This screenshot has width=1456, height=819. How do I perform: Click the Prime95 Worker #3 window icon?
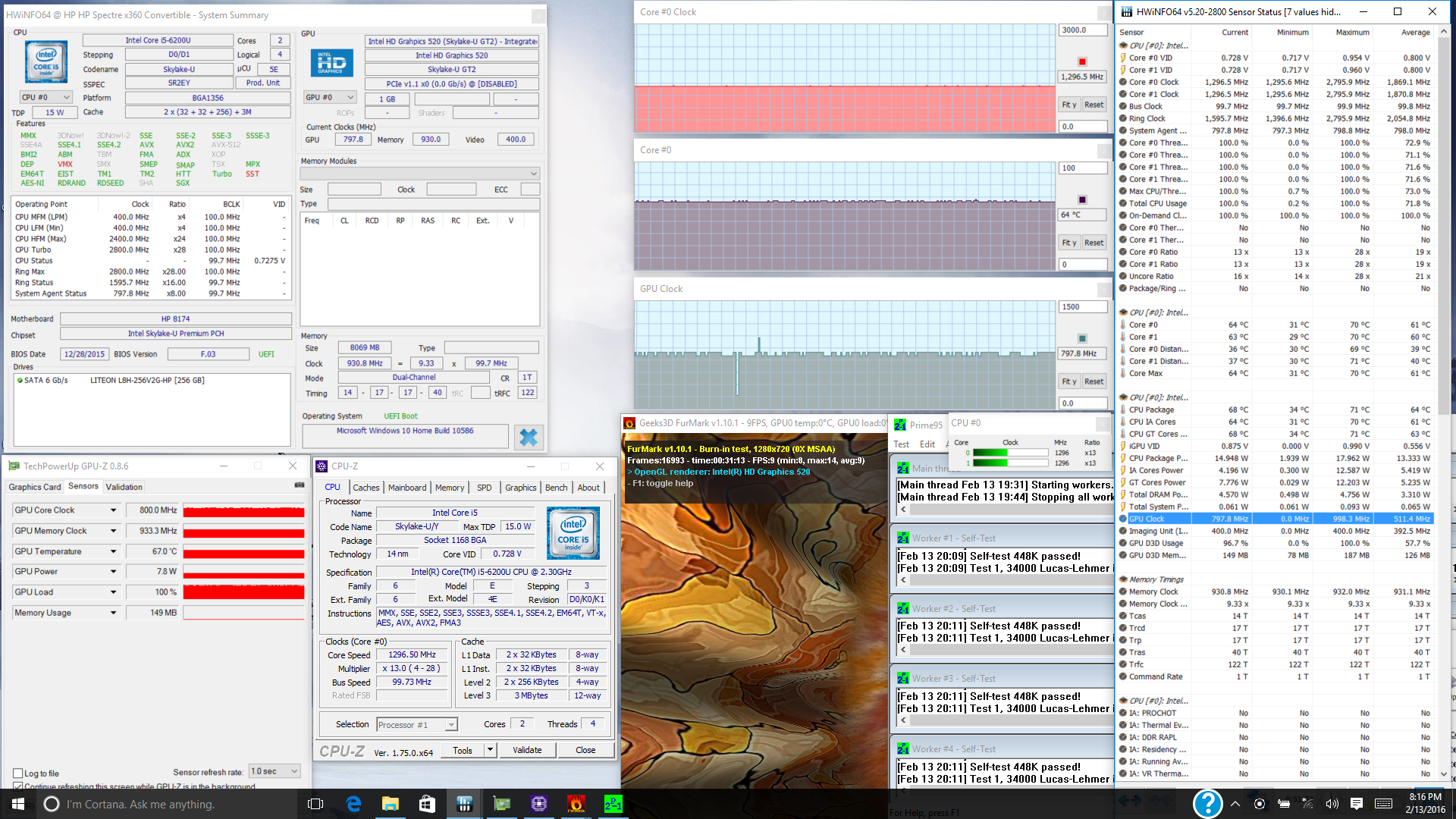pyautogui.click(x=903, y=679)
